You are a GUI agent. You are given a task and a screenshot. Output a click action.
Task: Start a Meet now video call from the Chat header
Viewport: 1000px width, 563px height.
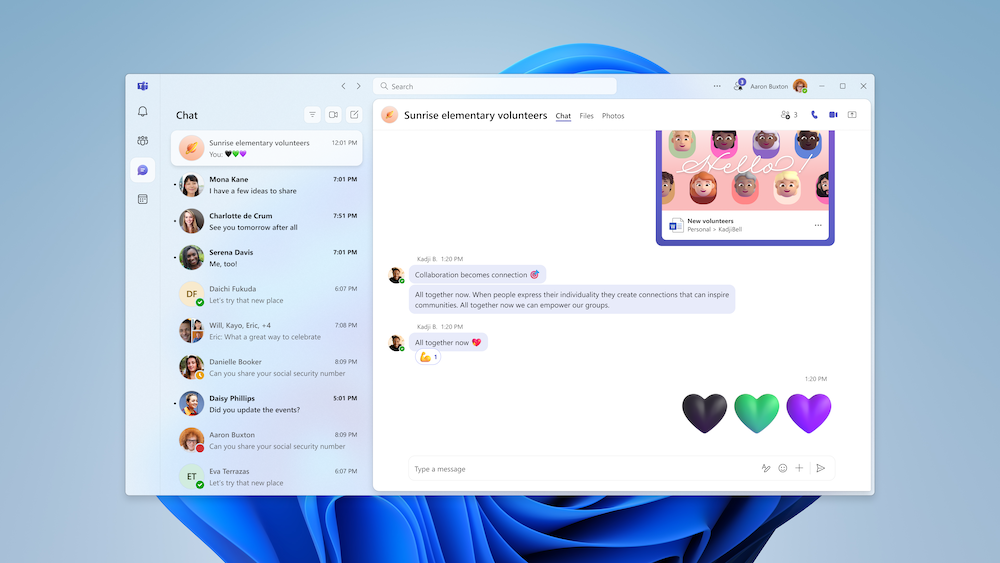pyautogui.click(x=334, y=115)
